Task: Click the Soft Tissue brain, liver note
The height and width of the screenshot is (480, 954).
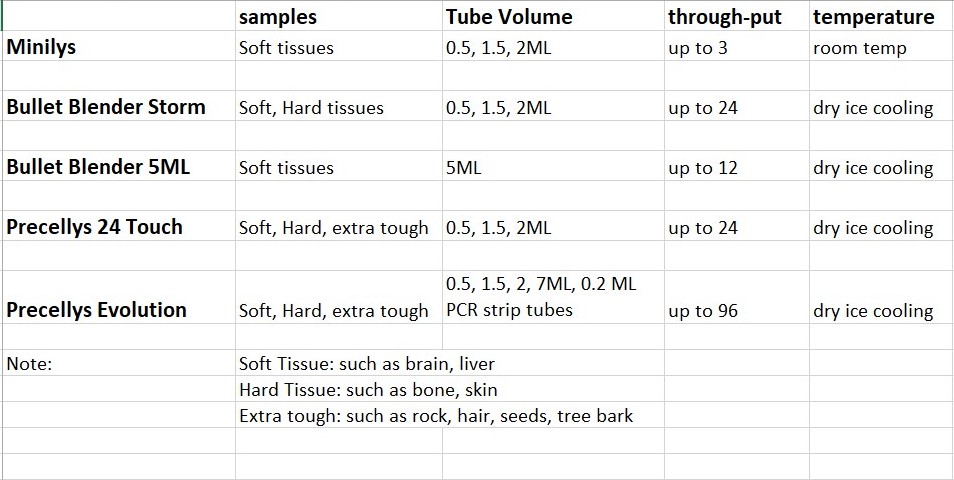Action: tap(367, 364)
